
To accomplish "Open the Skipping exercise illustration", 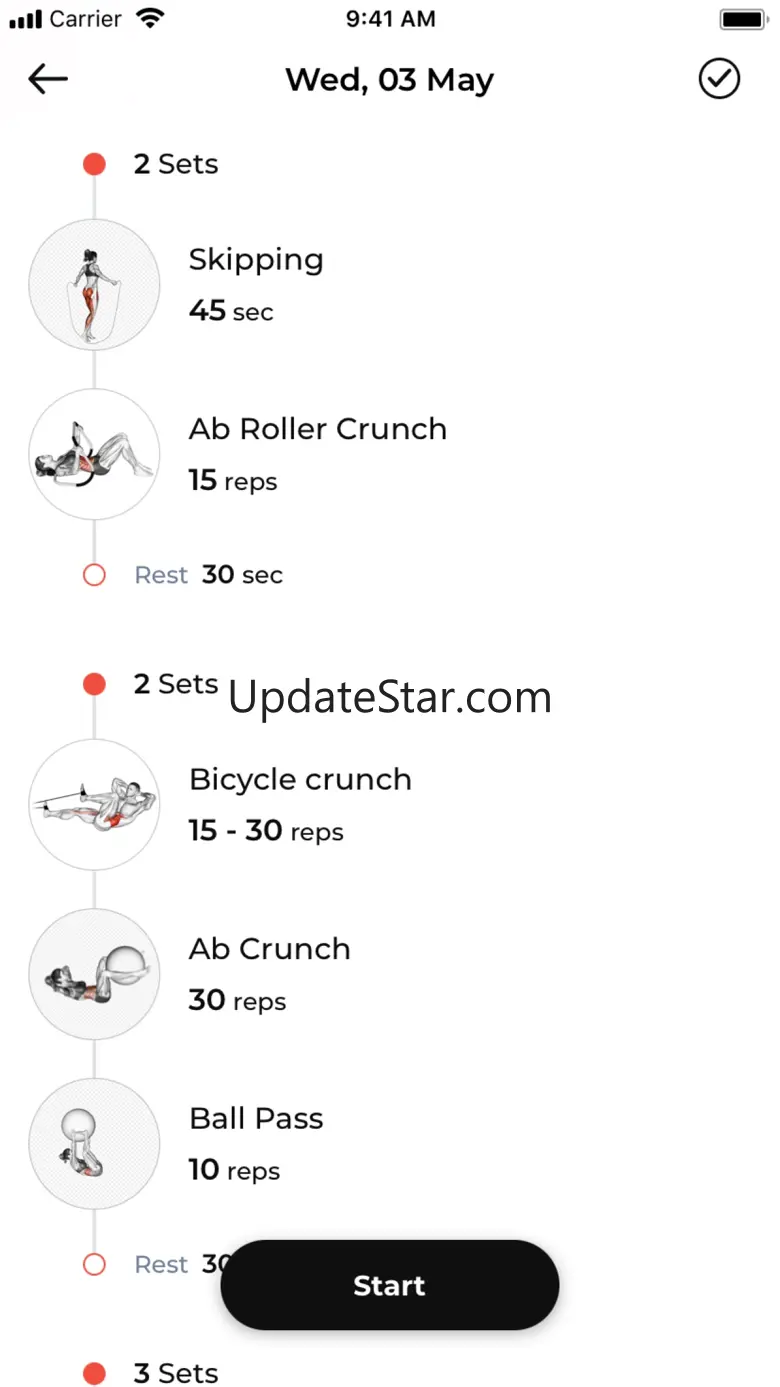I will 94,284.
